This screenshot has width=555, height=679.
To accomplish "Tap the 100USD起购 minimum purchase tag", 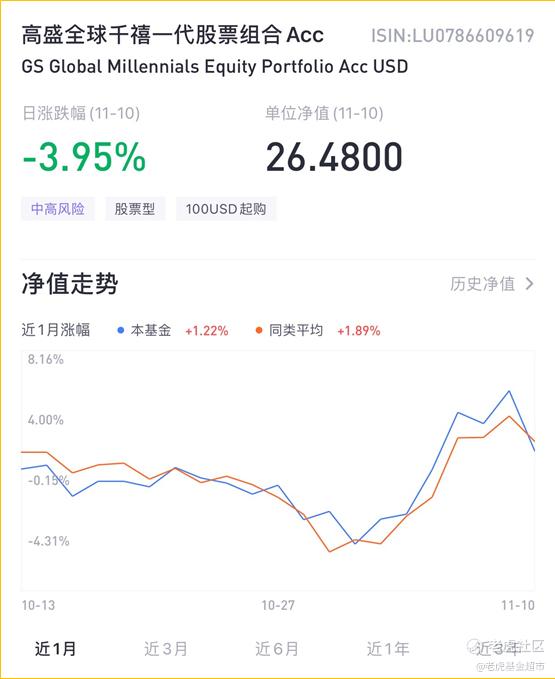I will (x=226, y=209).
